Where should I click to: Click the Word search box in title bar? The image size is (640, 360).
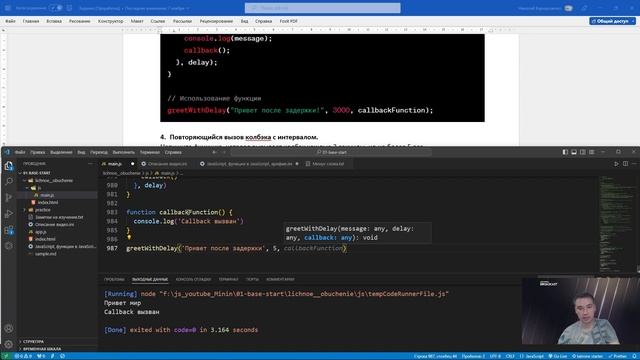[322, 8]
